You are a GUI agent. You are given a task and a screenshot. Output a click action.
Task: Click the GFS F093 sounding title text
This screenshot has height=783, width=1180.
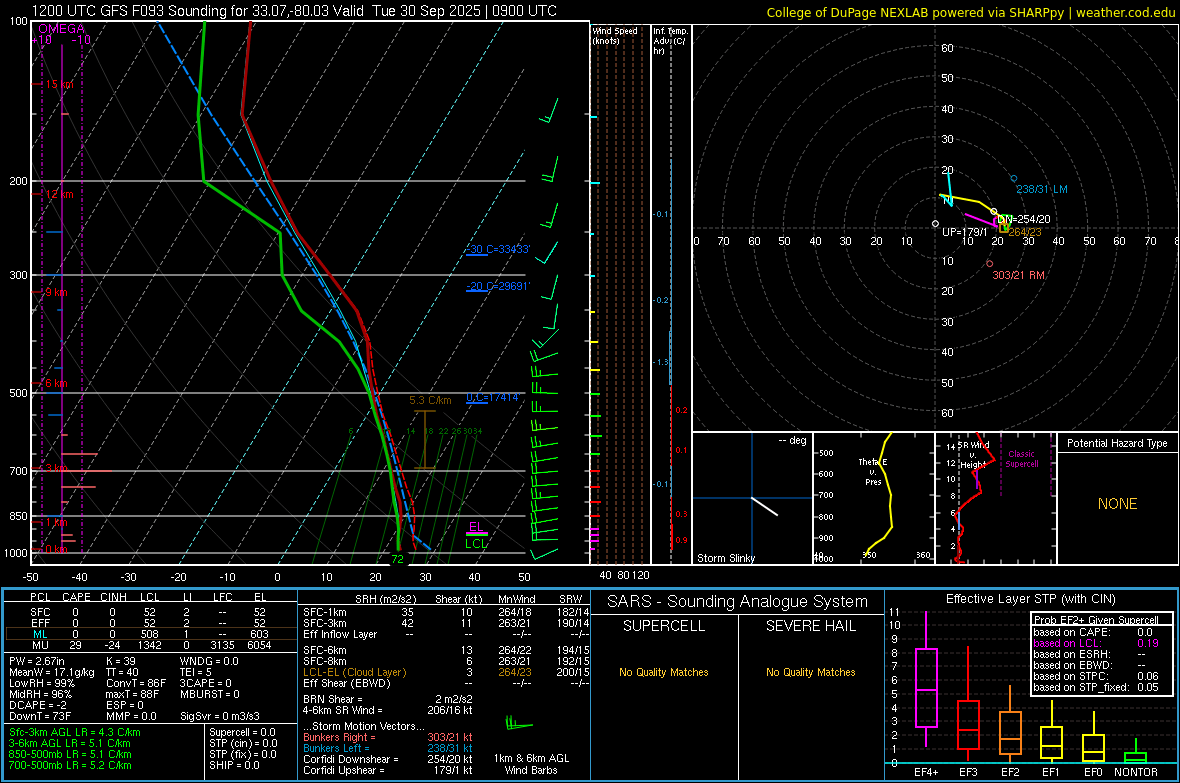(x=294, y=11)
